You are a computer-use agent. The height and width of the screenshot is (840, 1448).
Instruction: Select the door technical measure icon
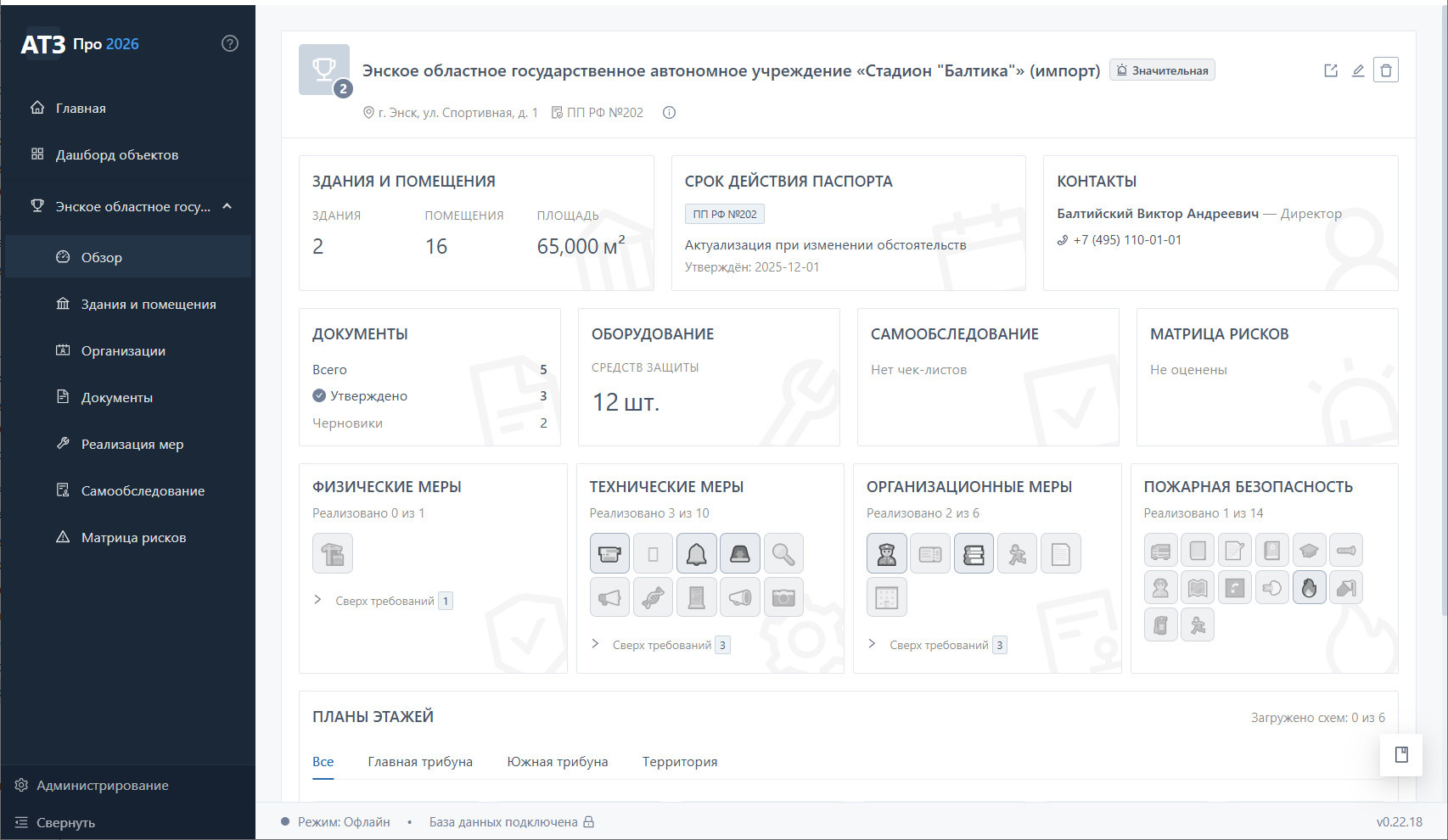tap(696, 597)
